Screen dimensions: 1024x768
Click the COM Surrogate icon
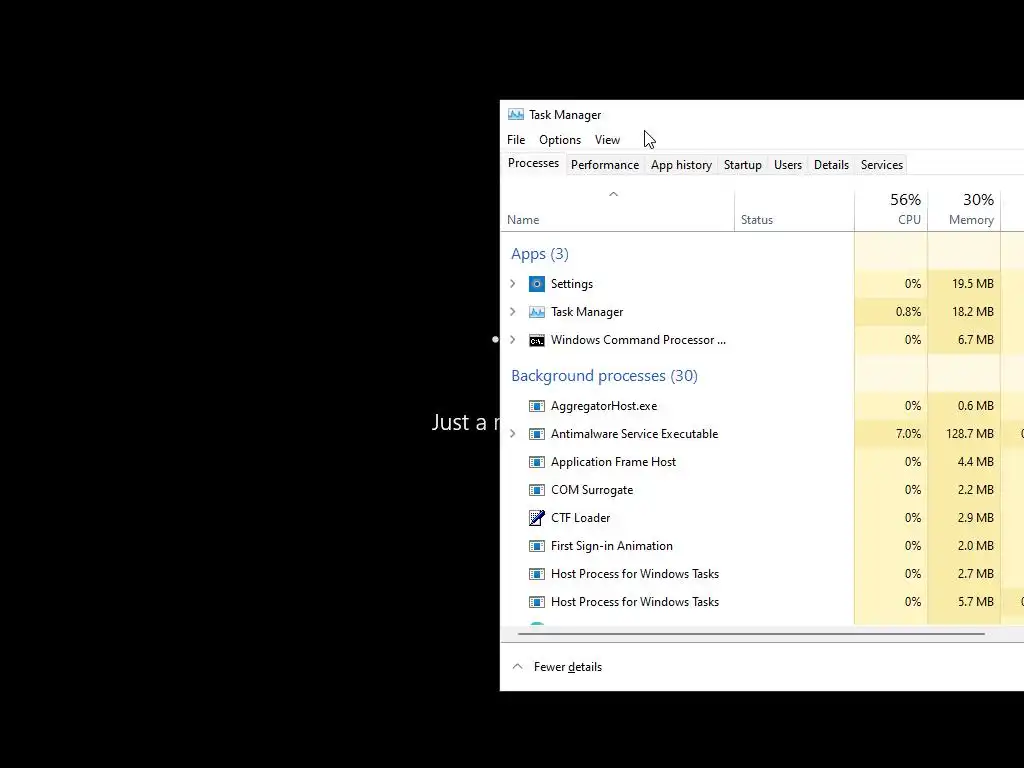(x=537, y=490)
